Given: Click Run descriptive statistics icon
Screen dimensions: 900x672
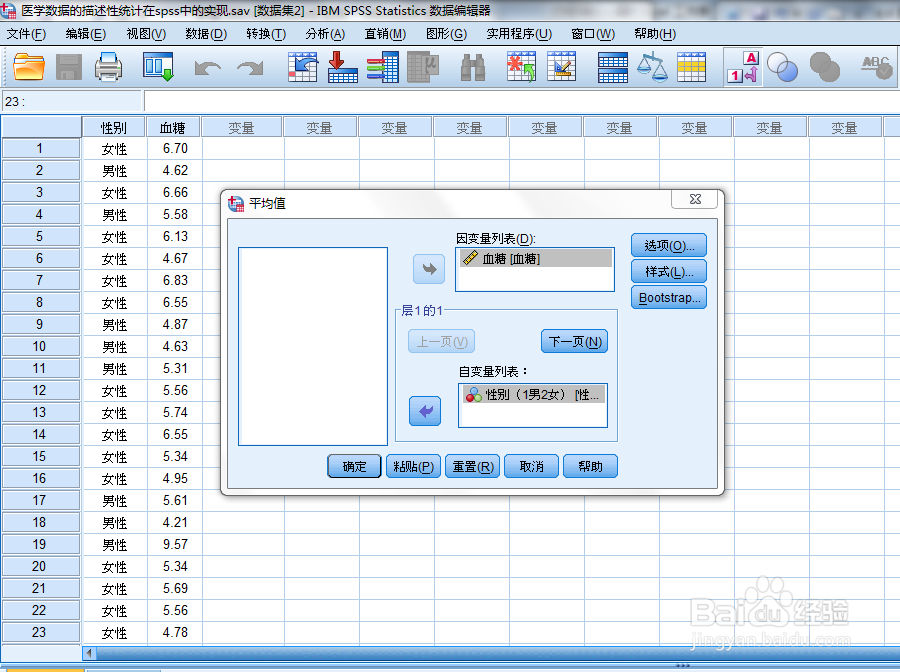Looking at the screenshot, I should [x=423, y=67].
